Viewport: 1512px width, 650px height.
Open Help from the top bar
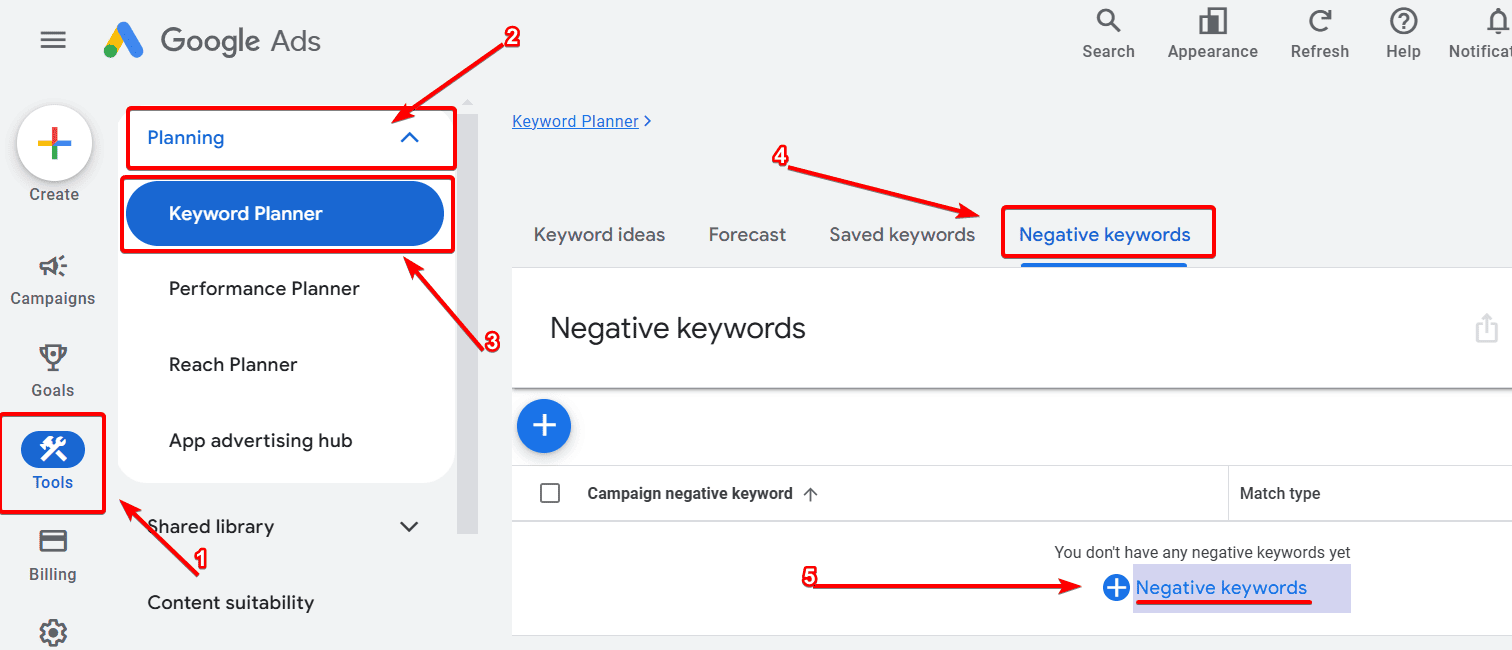pos(1402,30)
